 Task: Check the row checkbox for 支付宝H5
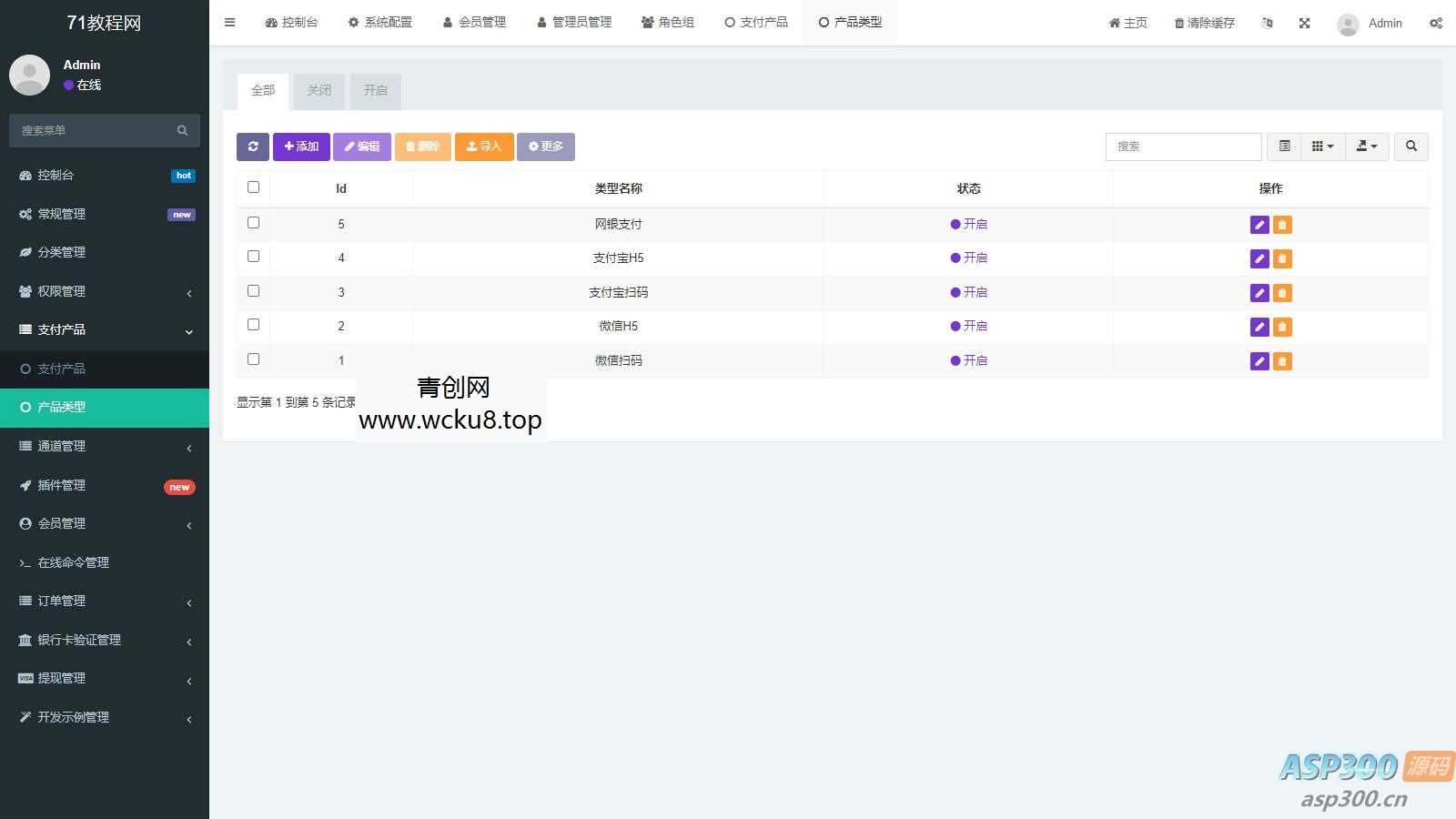point(253,257)
